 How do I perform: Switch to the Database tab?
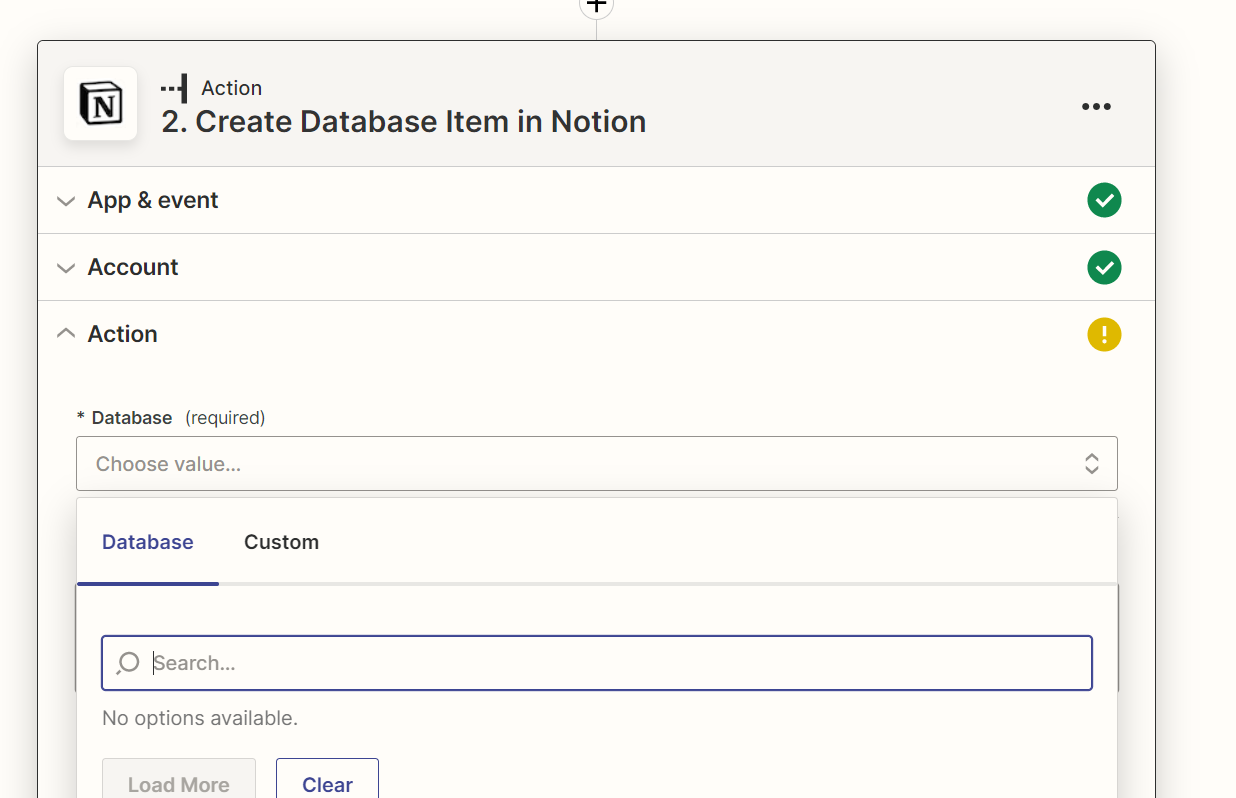(x=148, y=542)
